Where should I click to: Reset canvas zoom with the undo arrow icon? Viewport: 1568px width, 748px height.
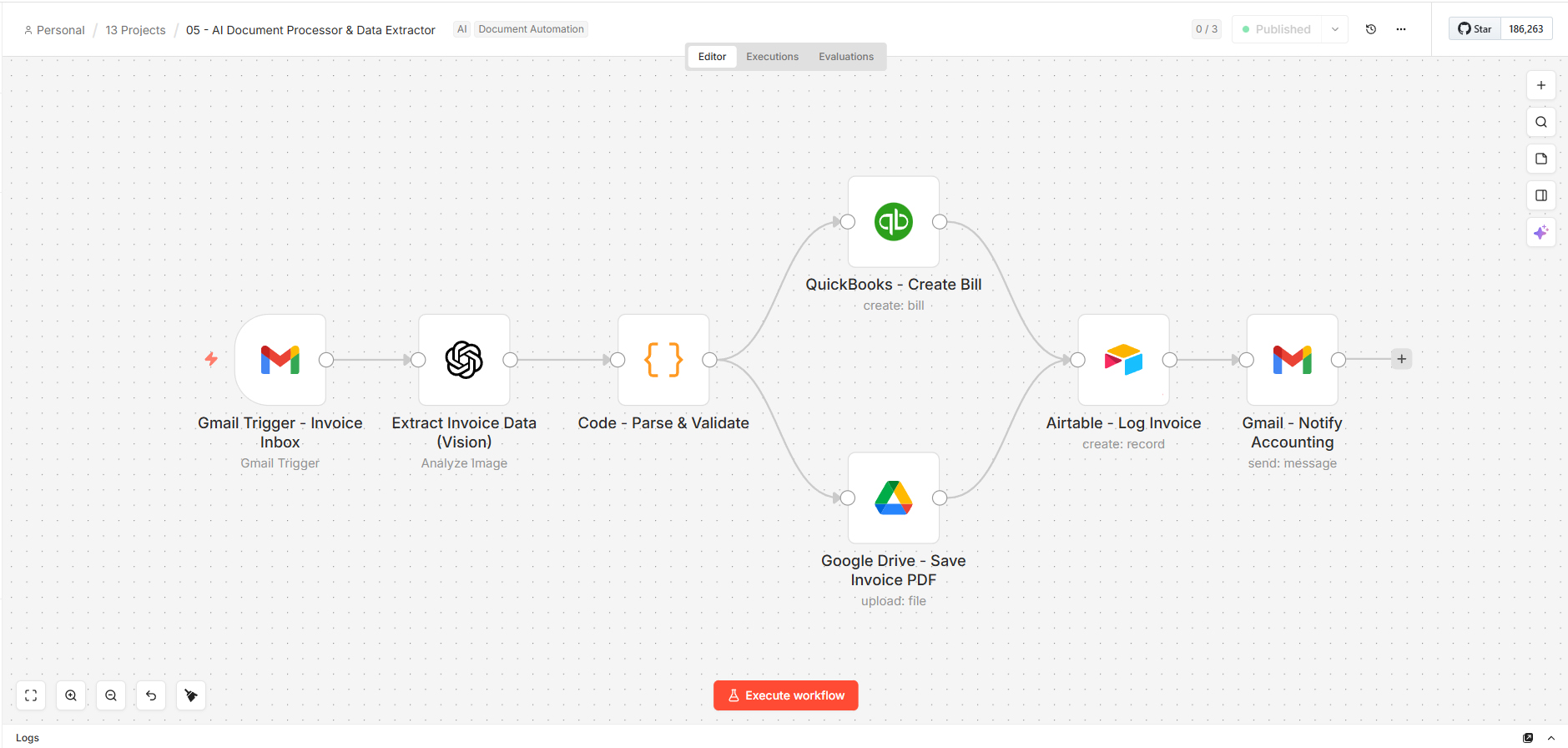point(151,695)
